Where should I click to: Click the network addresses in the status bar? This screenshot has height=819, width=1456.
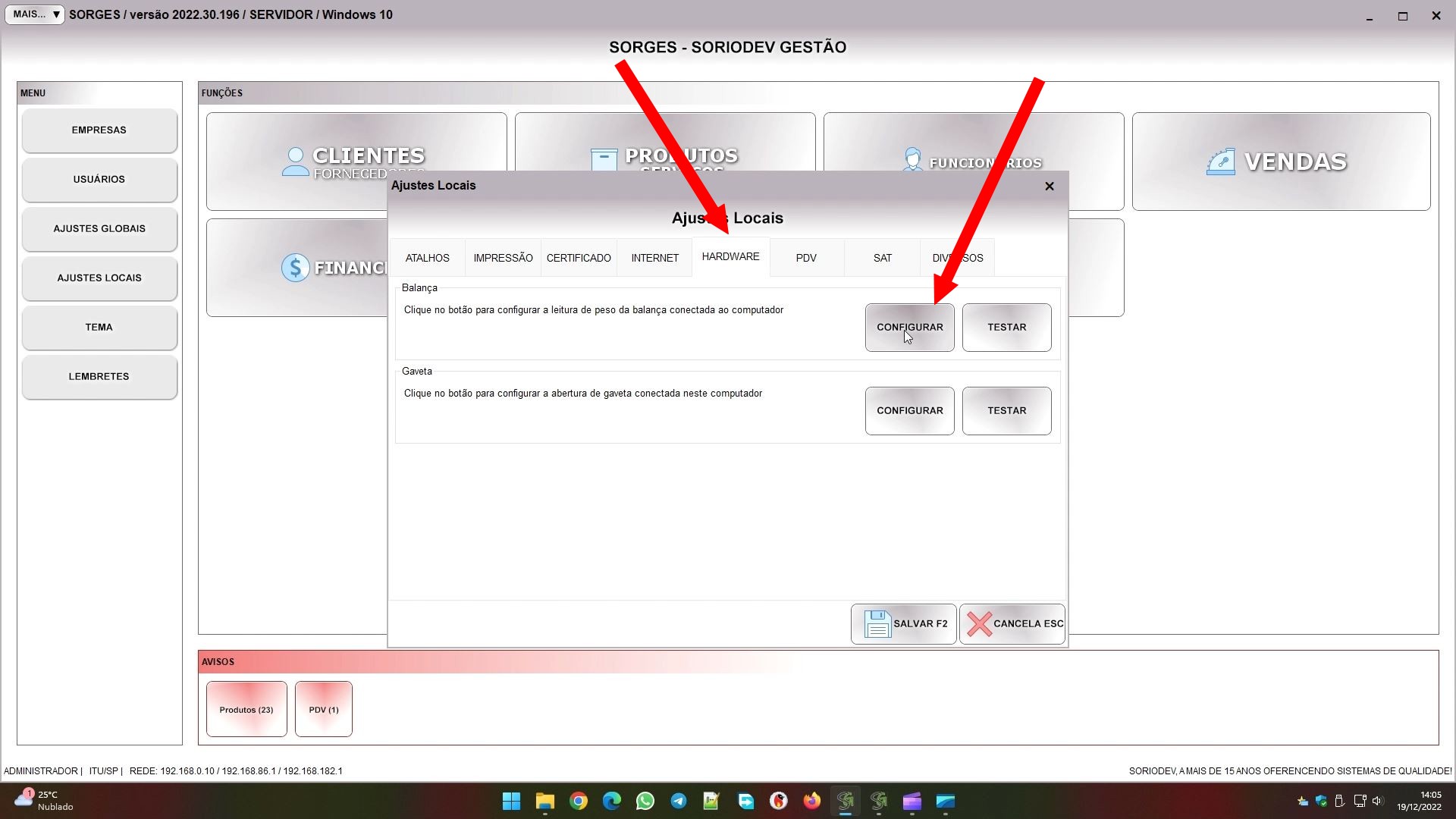[x=236, y=771]
